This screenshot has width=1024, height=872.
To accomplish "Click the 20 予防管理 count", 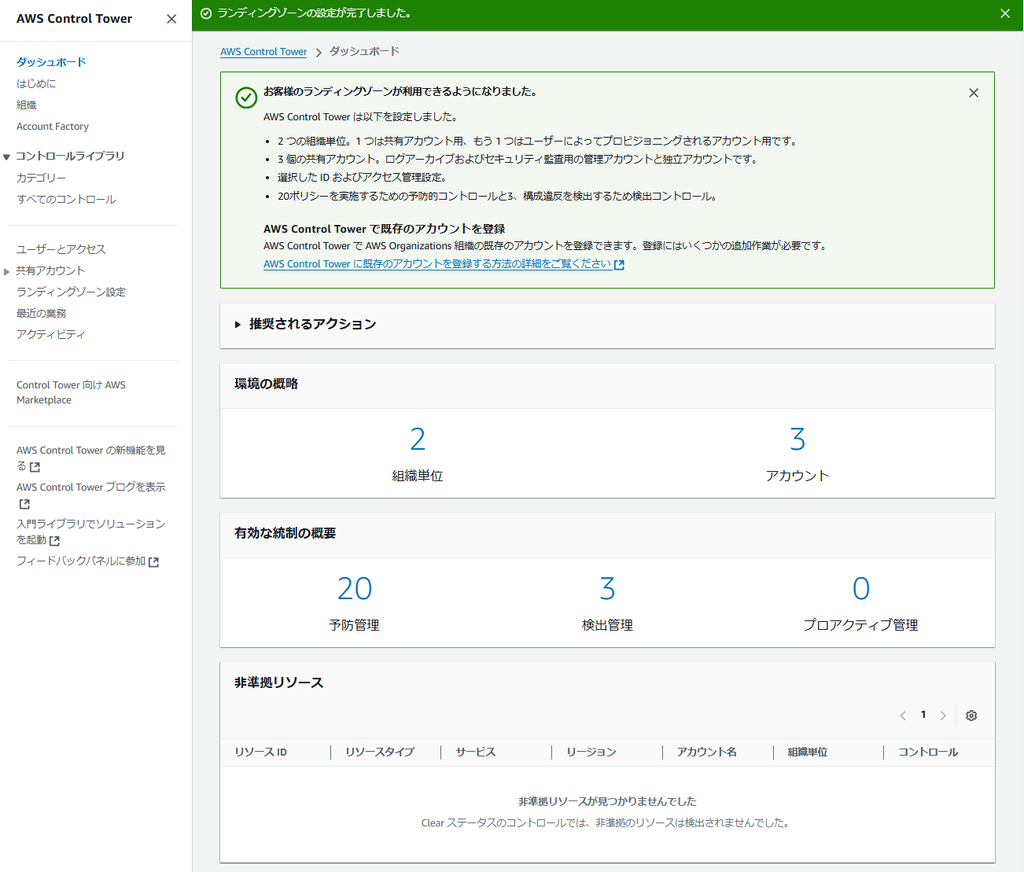I will point(355,589).
